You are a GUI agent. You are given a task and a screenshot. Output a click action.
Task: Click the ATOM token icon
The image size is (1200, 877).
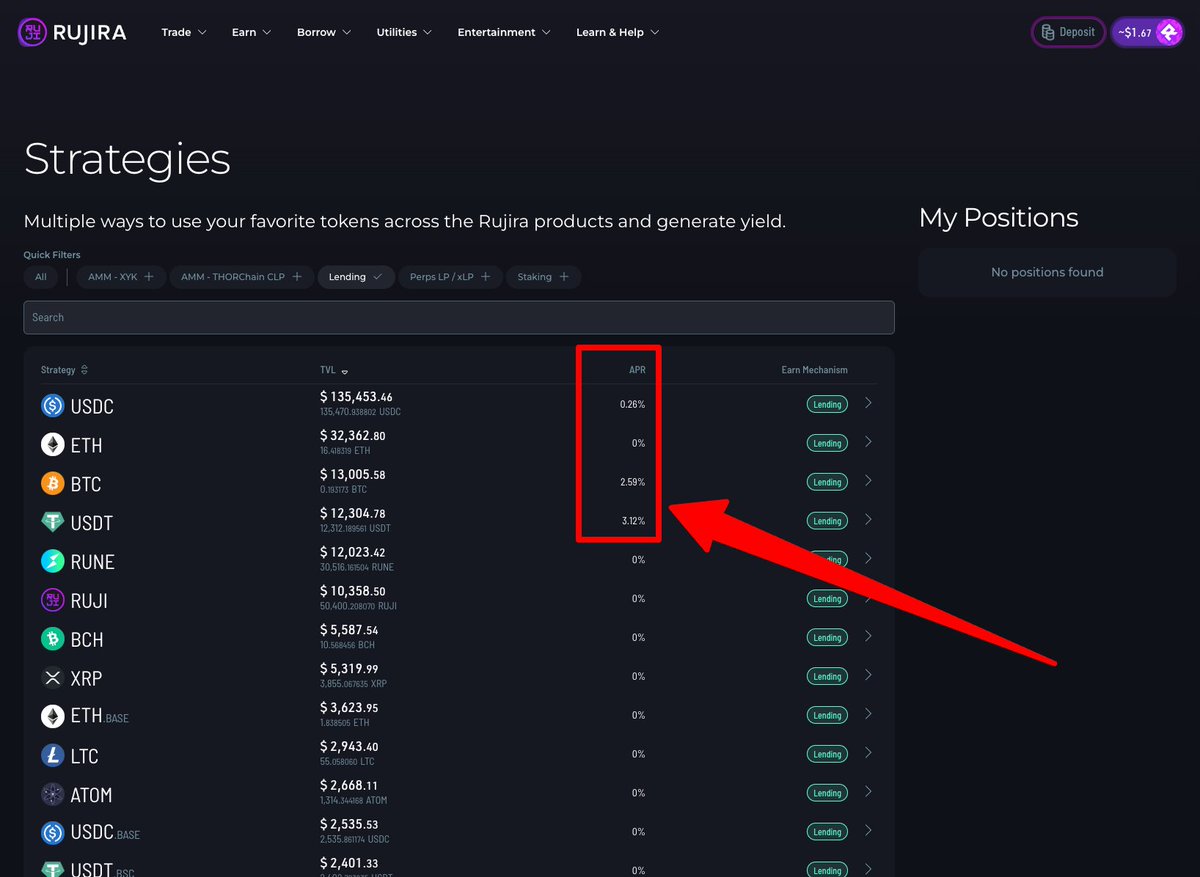tap(52, 795)
